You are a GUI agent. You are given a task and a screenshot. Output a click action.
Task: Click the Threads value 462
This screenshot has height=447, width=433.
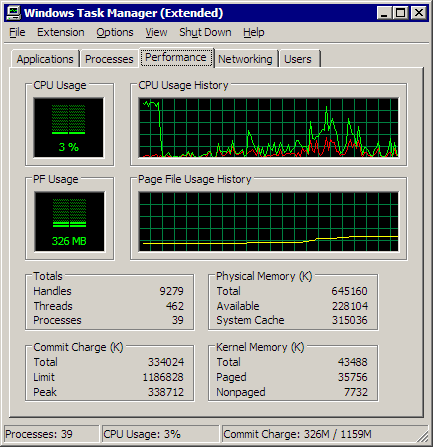click(175, 306)
